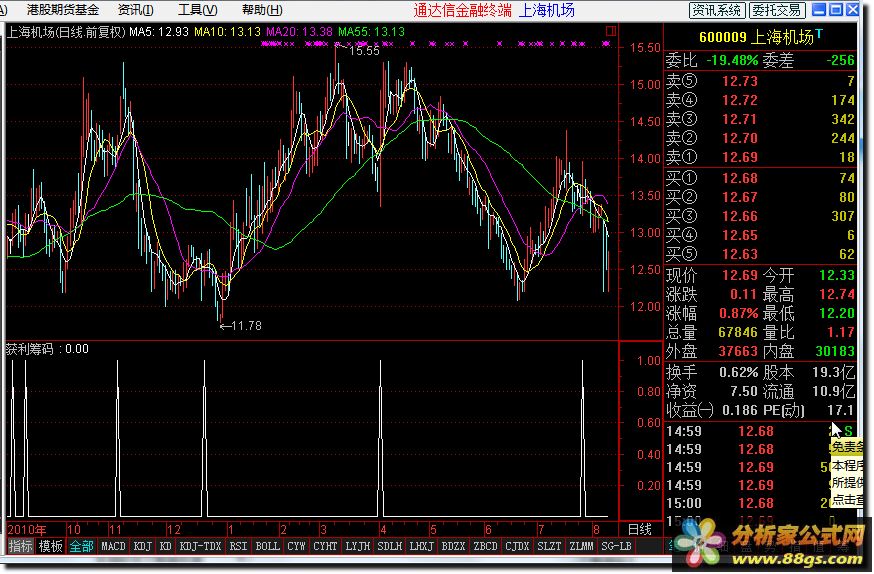Click the MA5: 12.93 label

159,32
